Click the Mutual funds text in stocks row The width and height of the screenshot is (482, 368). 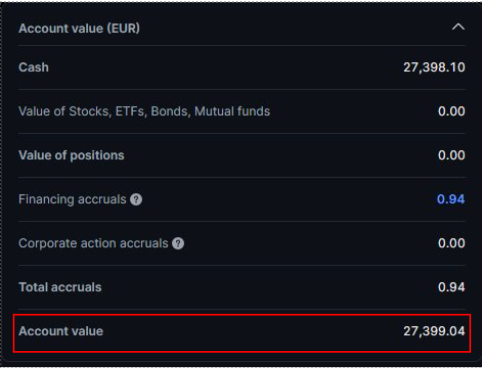pyautogui.click(x=232, y=111)
